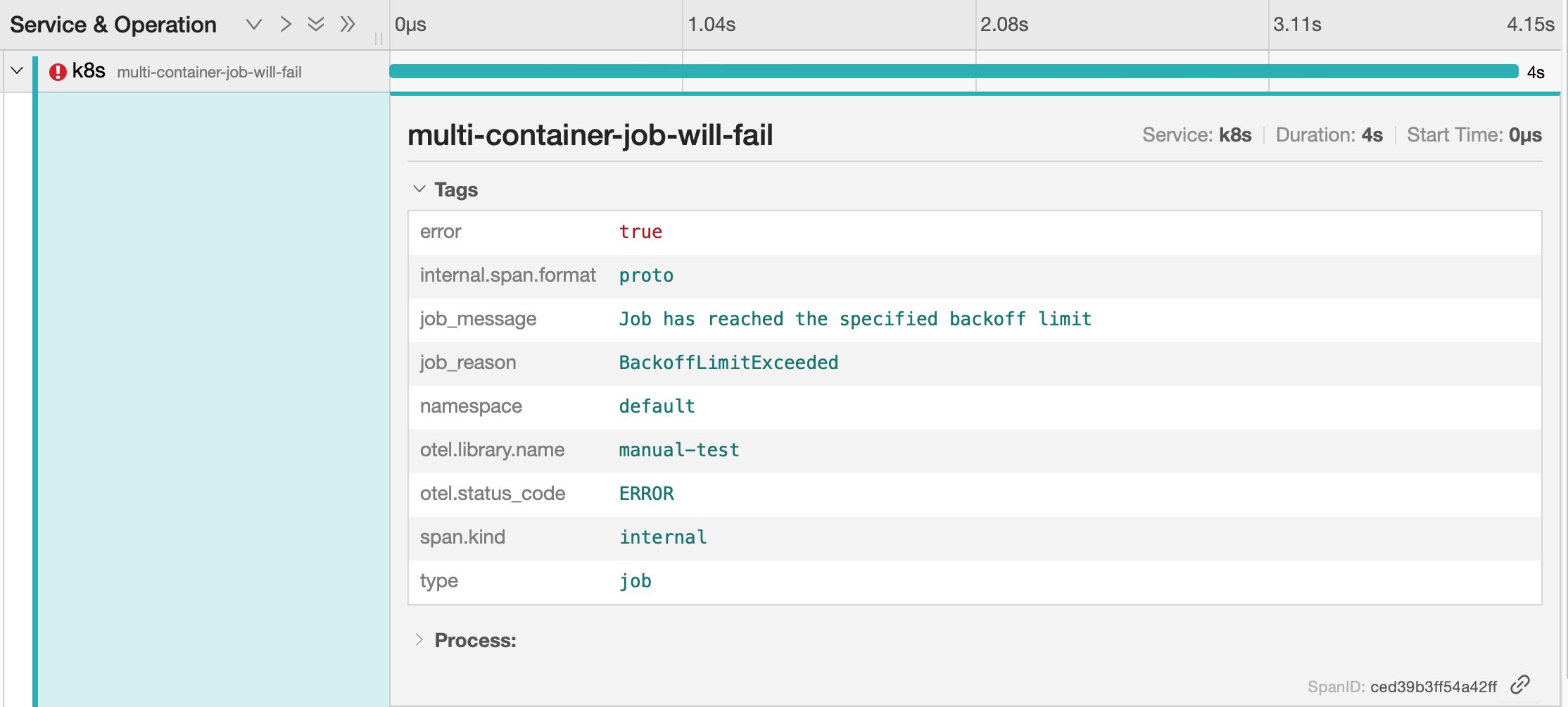Select the BackoffLimitExceeded job_reason value

[728, 362]
